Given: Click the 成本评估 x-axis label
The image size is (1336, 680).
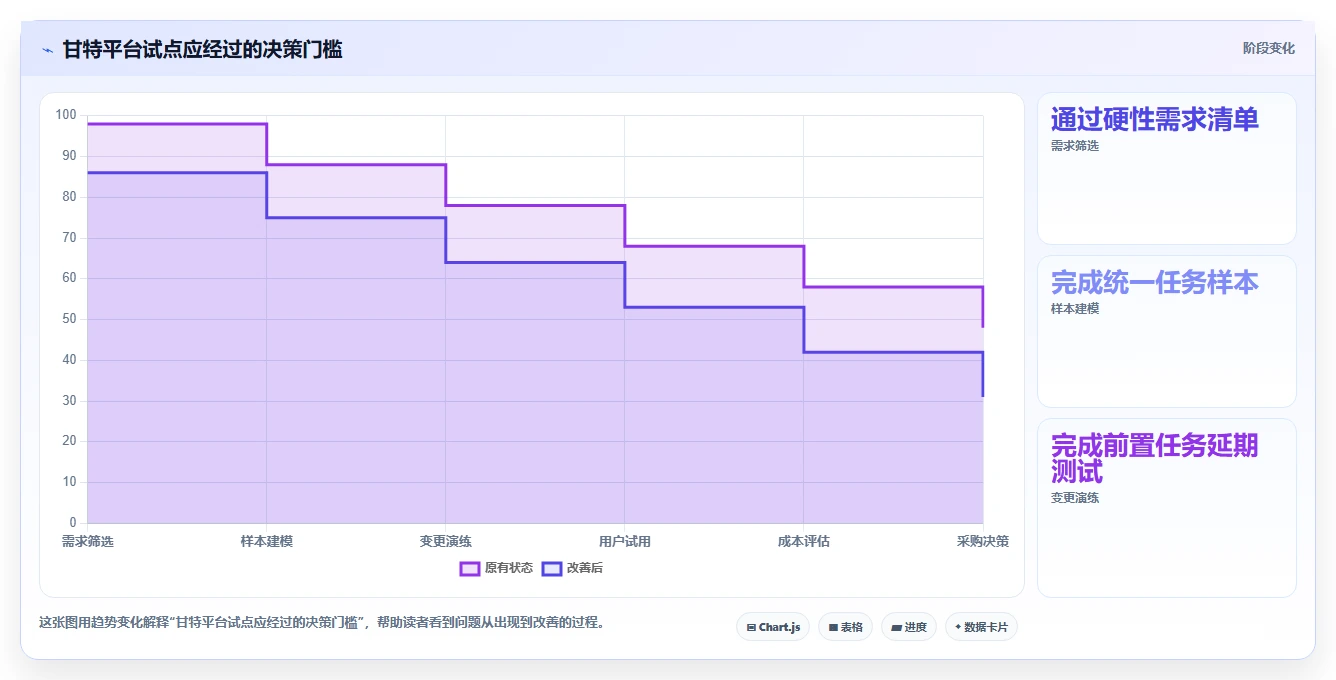Looking at the screenshot, I should point(804,541).
